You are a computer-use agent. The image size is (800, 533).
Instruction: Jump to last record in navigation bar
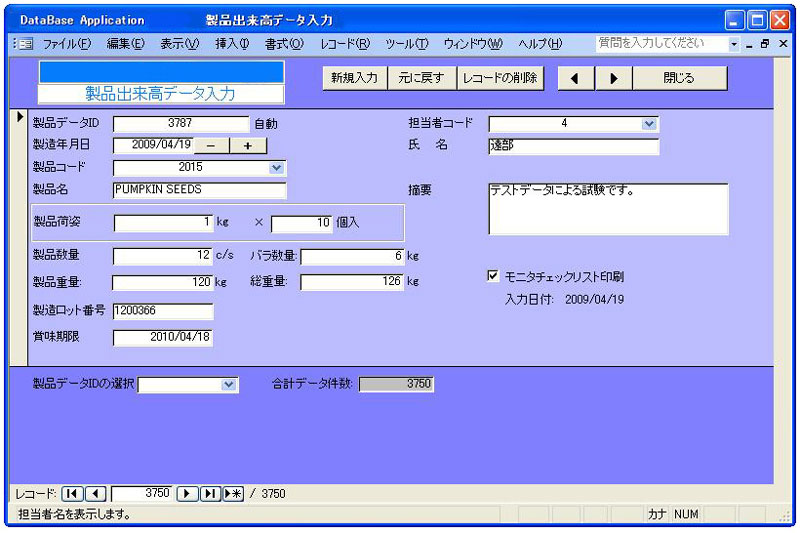click(210, 493)
